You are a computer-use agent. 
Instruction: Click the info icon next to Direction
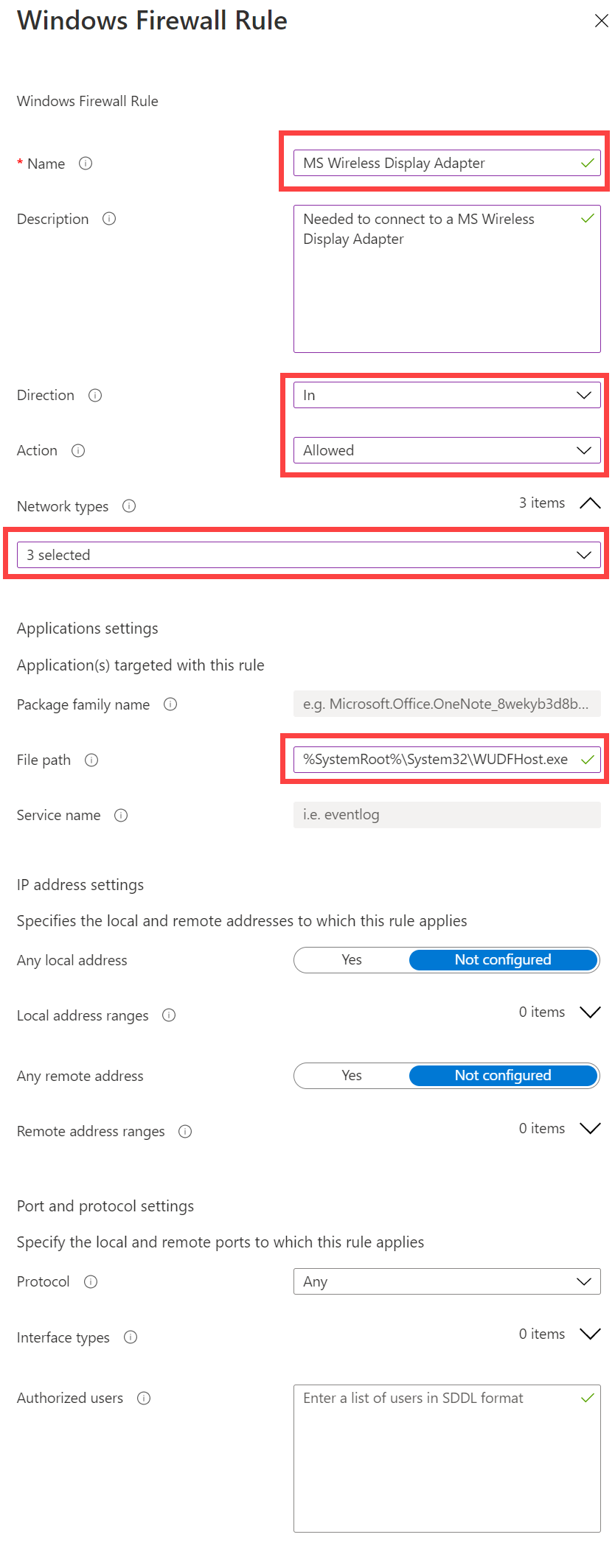(95, 396)
